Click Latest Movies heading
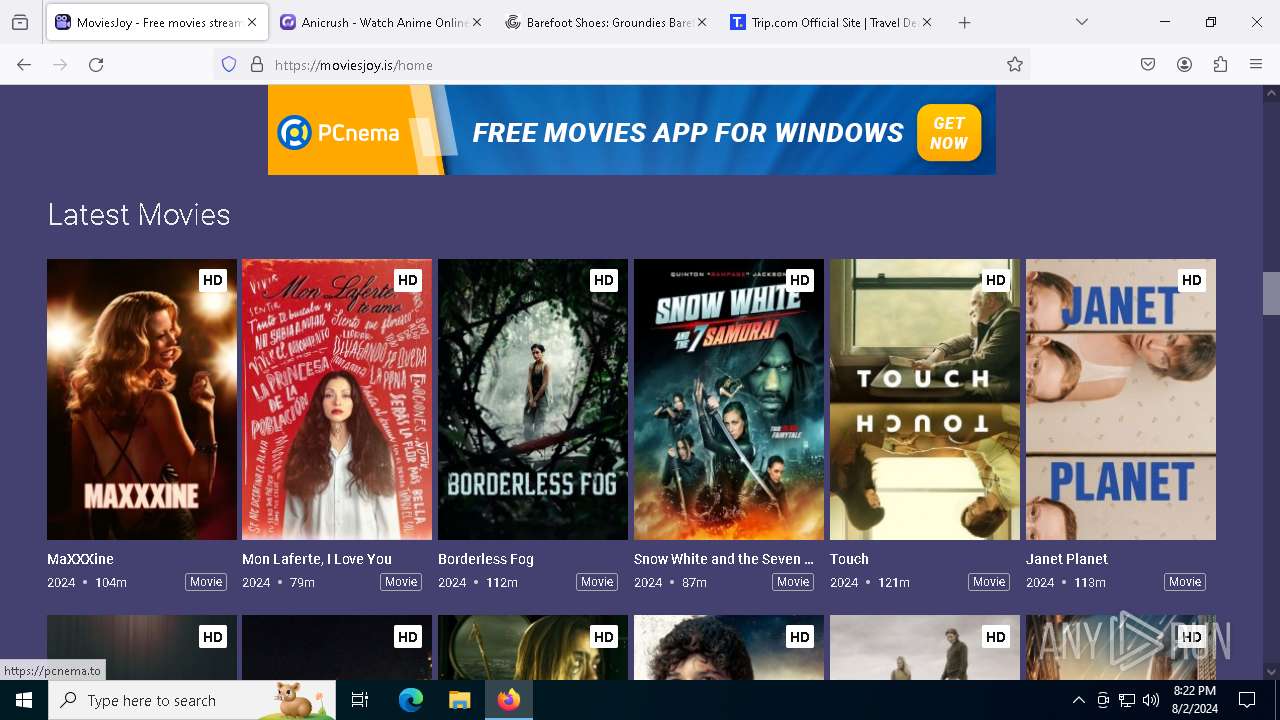1280x720 pixels. click(x=139, y=215)
